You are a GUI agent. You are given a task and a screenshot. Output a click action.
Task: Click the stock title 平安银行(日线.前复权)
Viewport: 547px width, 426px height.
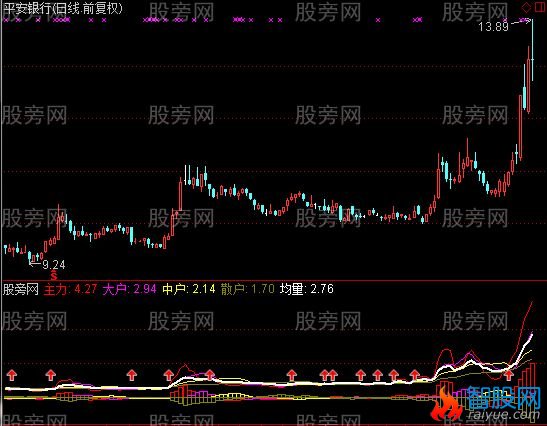point(63,8)
